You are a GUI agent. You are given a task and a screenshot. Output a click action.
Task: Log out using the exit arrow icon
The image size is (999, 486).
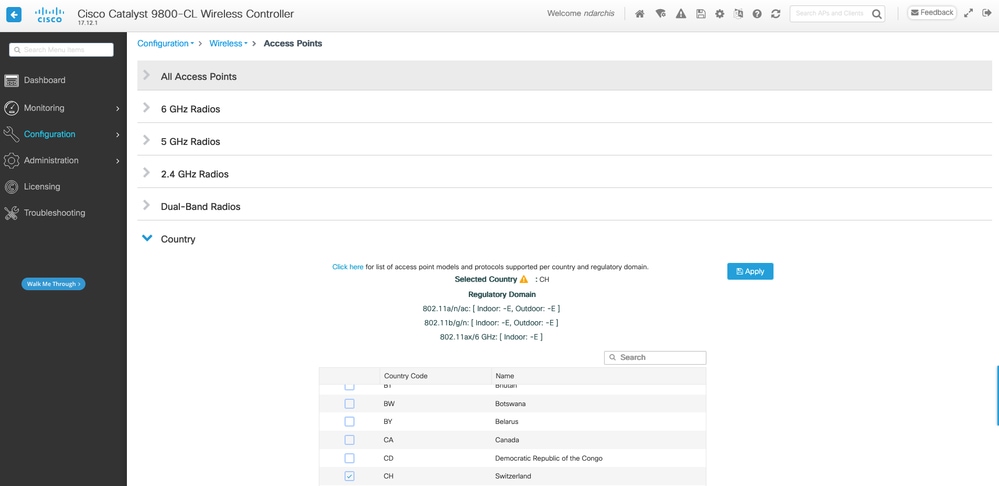point(987,13)
